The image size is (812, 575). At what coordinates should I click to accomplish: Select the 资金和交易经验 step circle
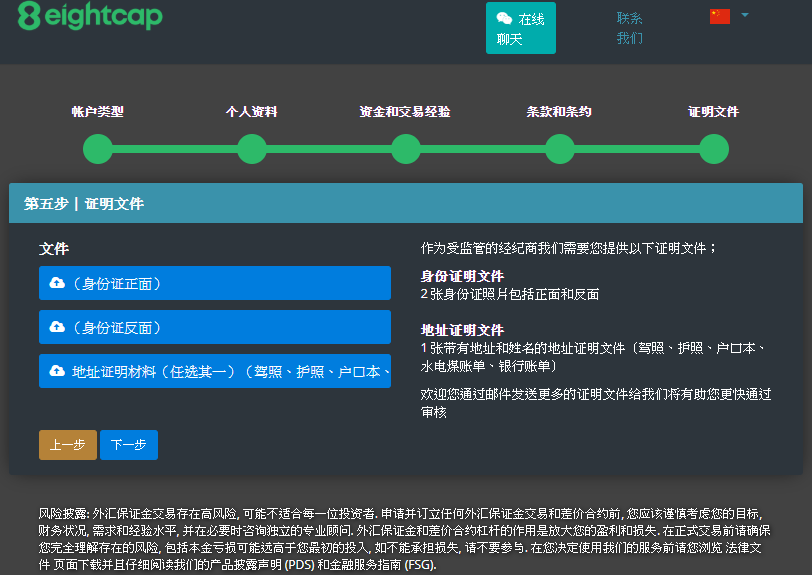click(405, 149)
